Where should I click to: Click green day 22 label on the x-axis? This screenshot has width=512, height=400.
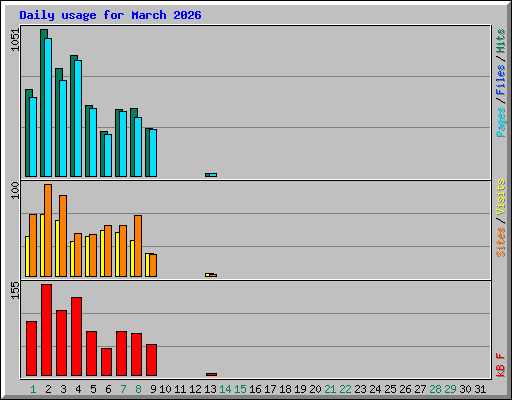coord(345,389)
